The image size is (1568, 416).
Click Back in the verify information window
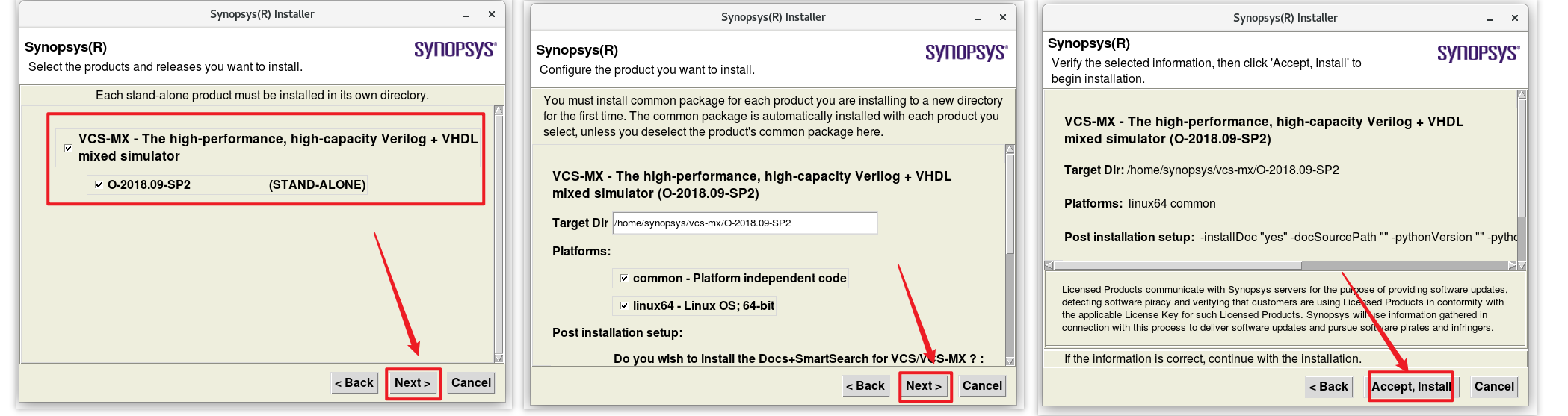[1330, 387]
